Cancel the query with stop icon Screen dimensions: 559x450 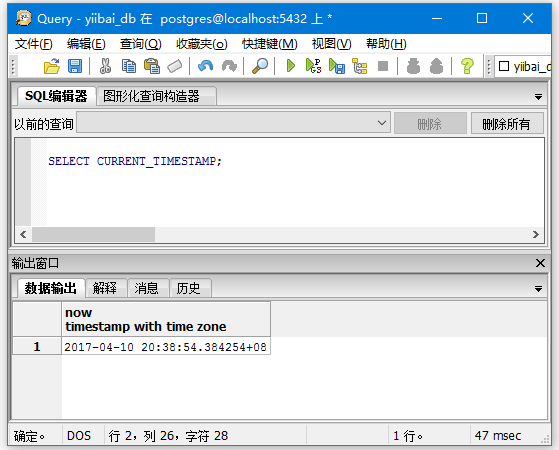coord(383,66)
